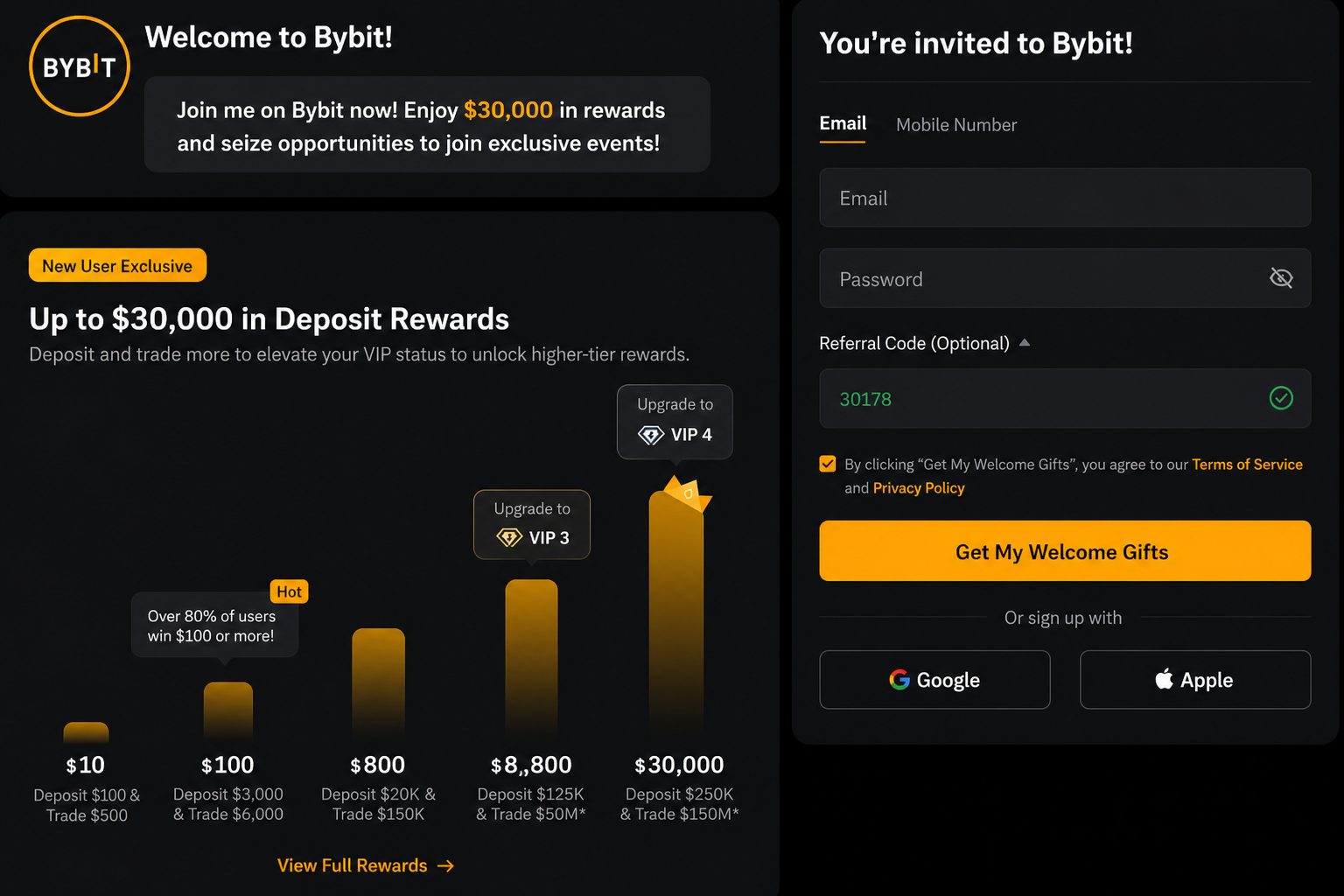1344x896 pixels.
Task: Click the arrow next to View Full Rewards
Action: click(x=446, y=865)
